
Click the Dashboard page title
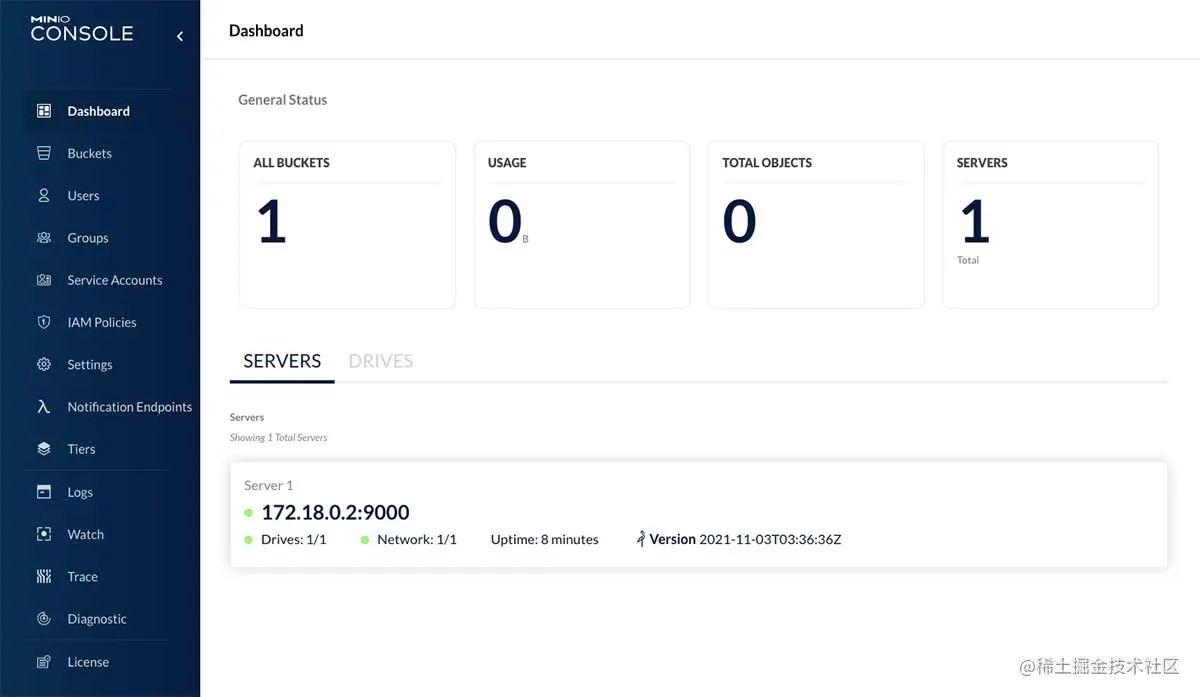tap(266, 31)
